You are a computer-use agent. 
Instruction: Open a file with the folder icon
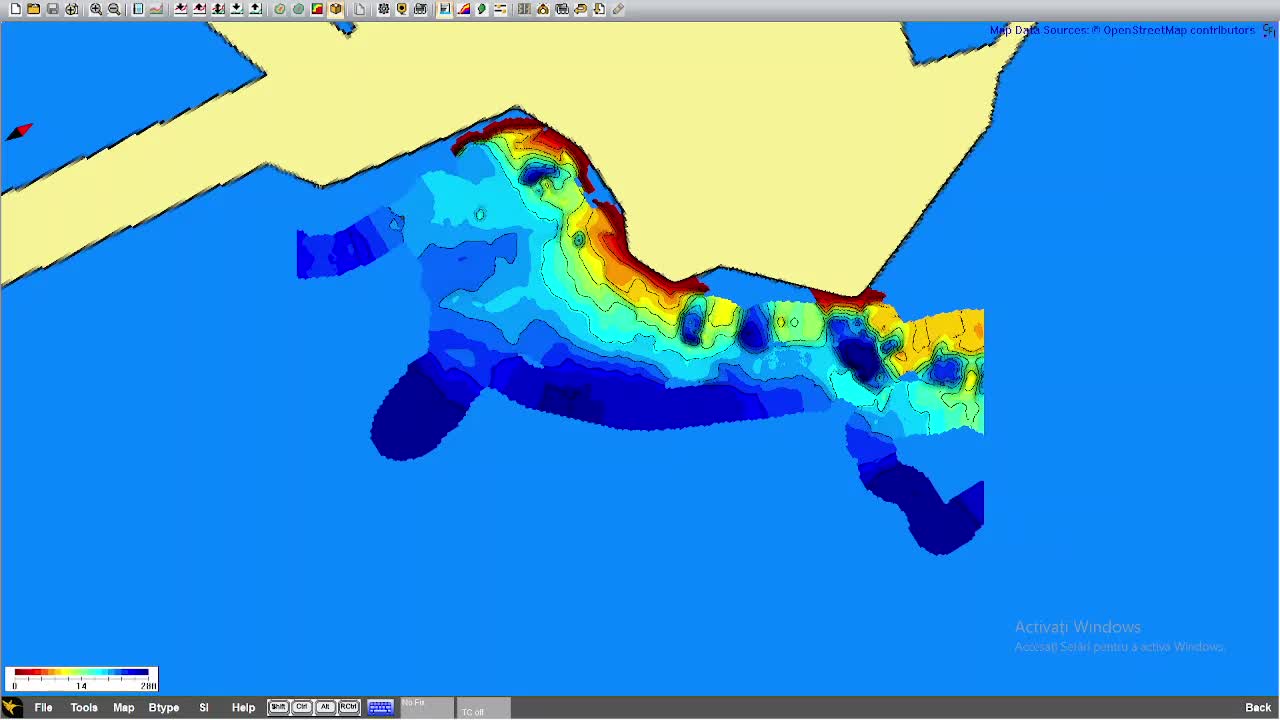(x=34, y=9)
